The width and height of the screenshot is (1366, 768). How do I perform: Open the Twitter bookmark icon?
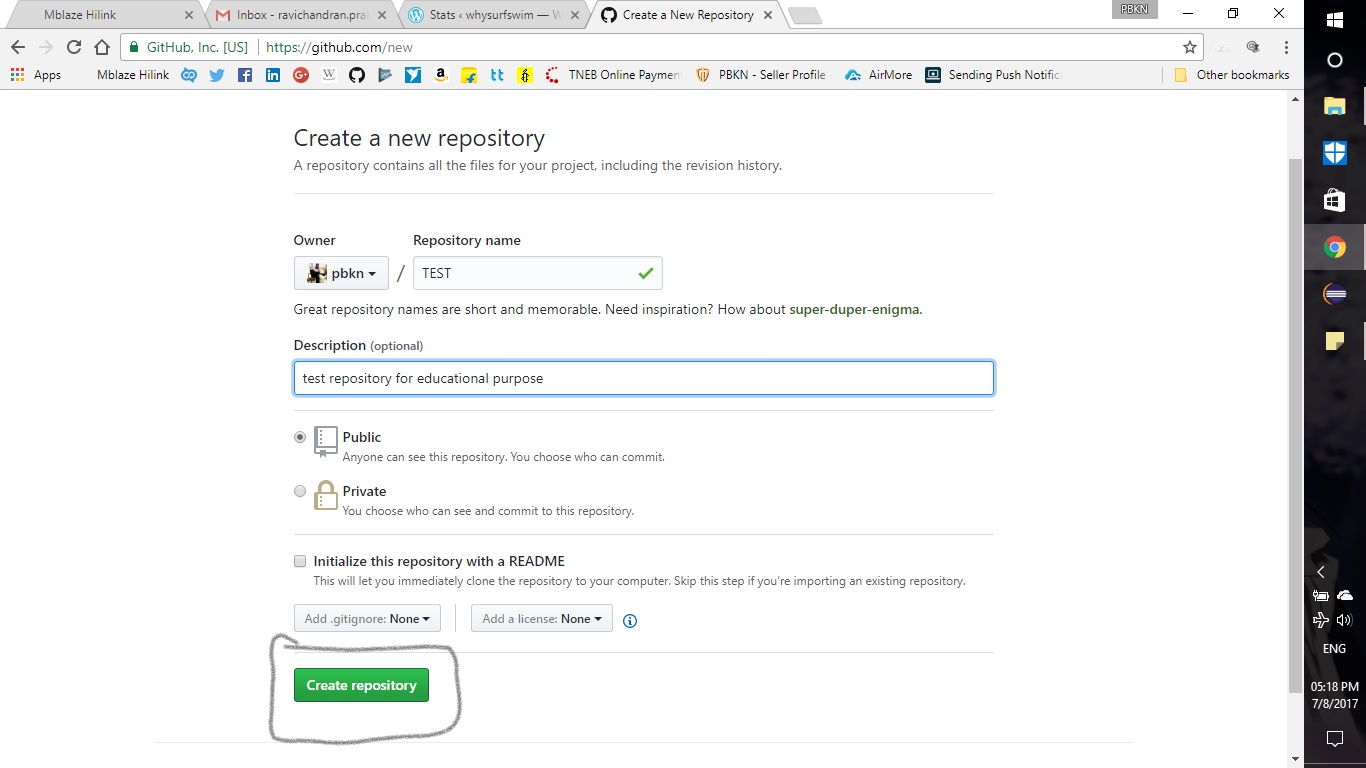coord(216,75)
